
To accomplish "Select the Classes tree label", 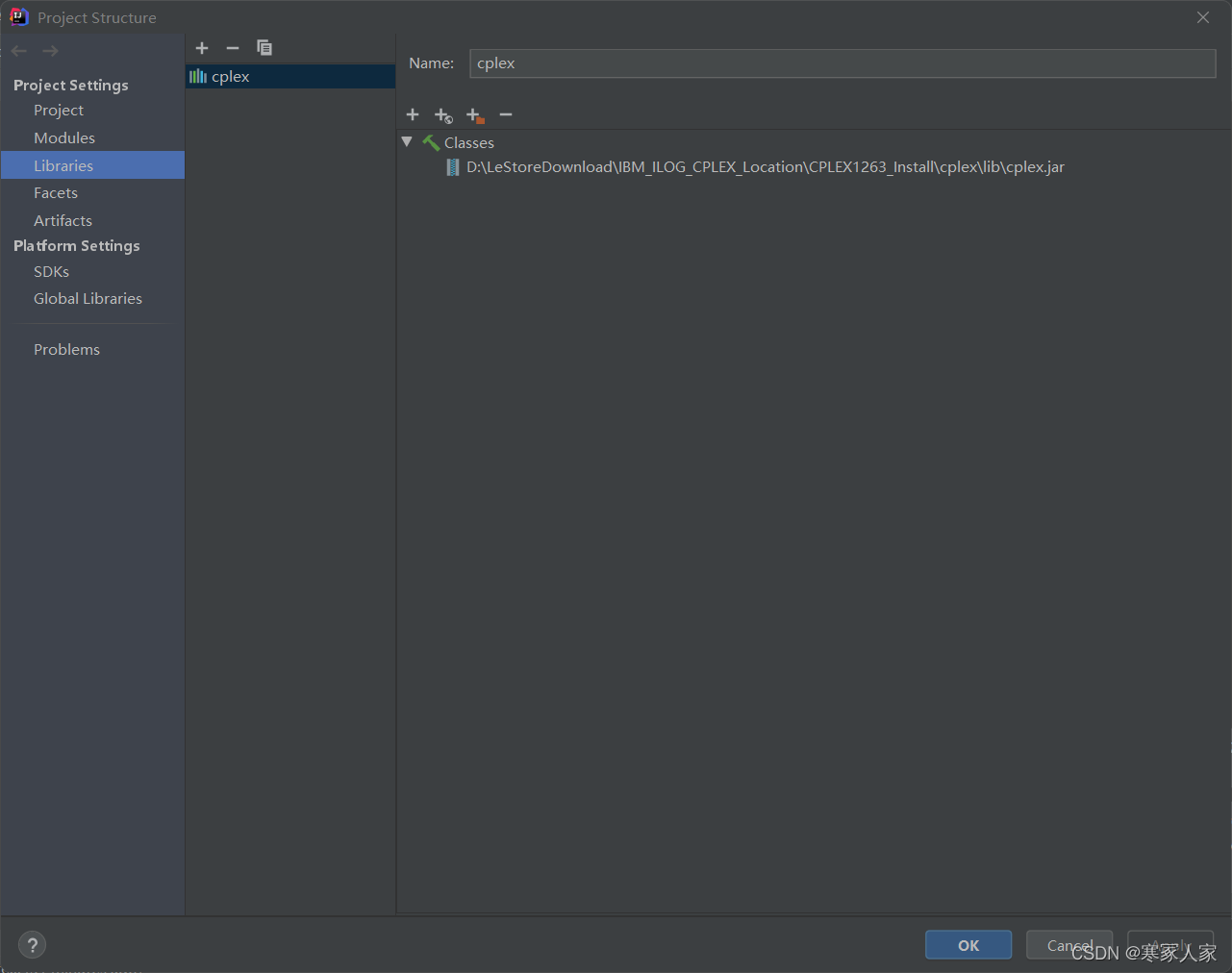I will coord(469,143).
